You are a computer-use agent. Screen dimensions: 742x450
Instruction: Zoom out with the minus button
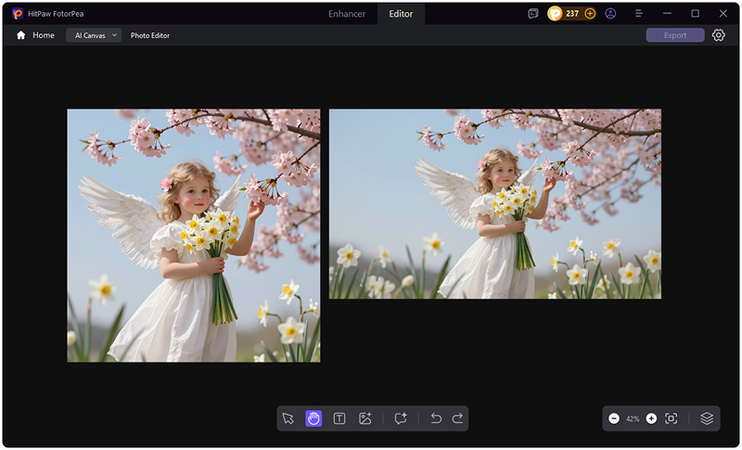click(x=614, y=418)
